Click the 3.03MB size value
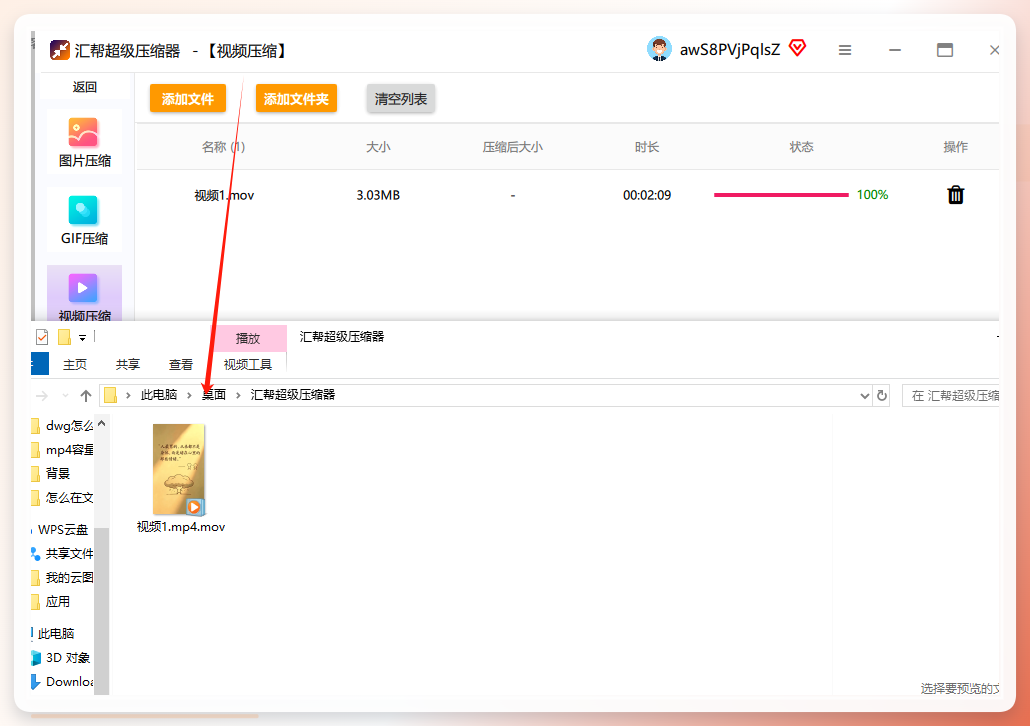This screenshot has width=1030, height=726. point(378,195)
